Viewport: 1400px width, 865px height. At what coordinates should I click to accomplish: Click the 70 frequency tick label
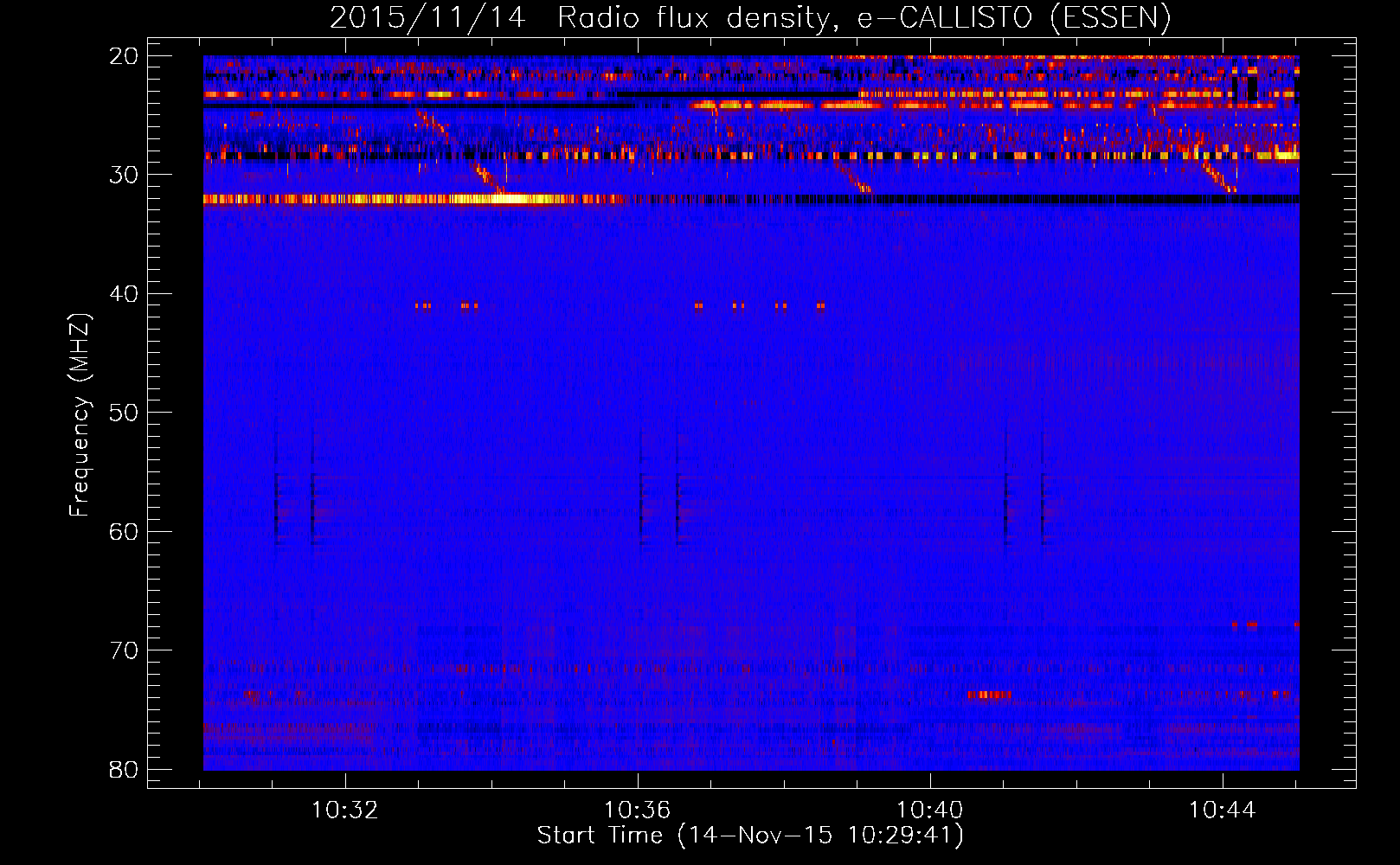pos(125,650)
